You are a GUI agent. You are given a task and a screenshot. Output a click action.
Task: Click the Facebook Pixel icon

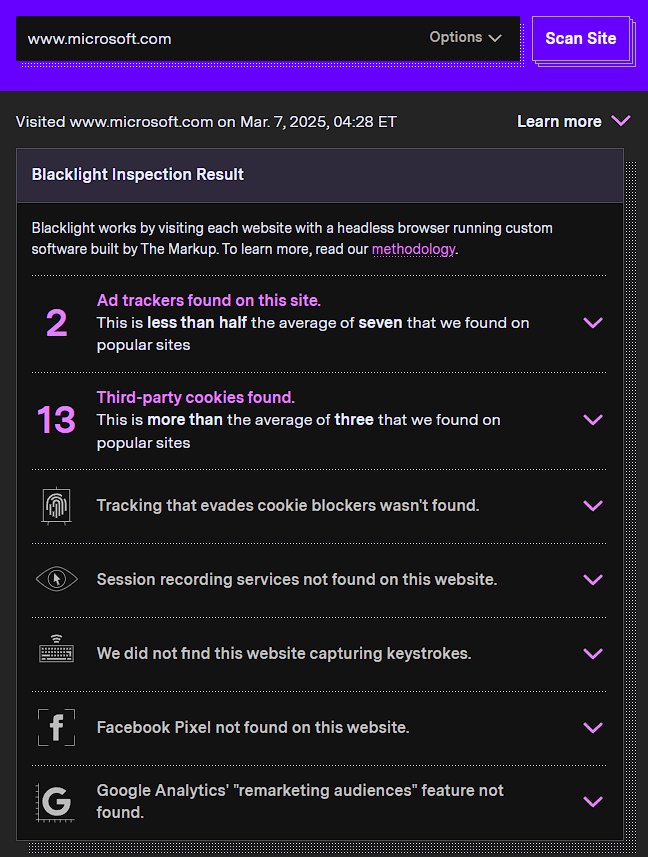click(x=56, y=727)
